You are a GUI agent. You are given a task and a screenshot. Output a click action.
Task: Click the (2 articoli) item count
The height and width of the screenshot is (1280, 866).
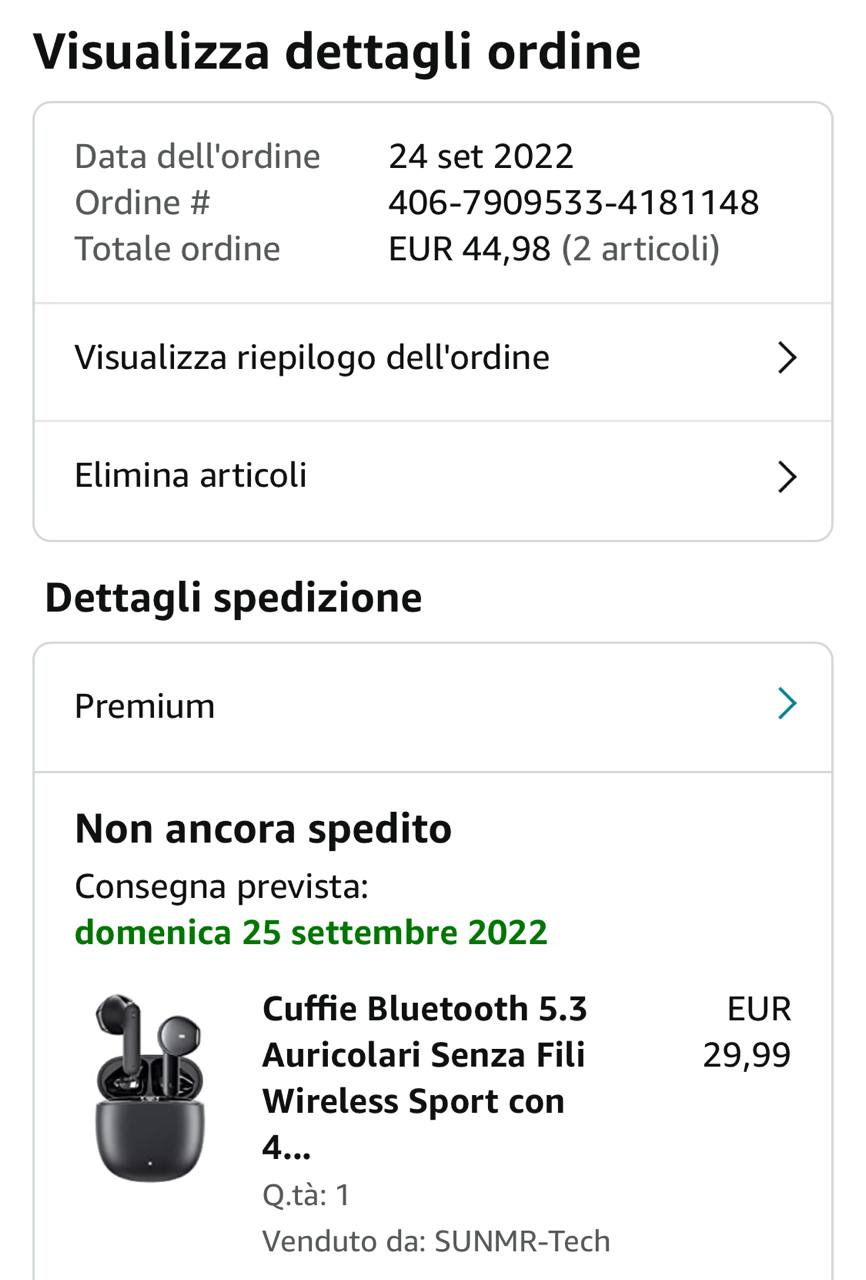coord(640,249)
